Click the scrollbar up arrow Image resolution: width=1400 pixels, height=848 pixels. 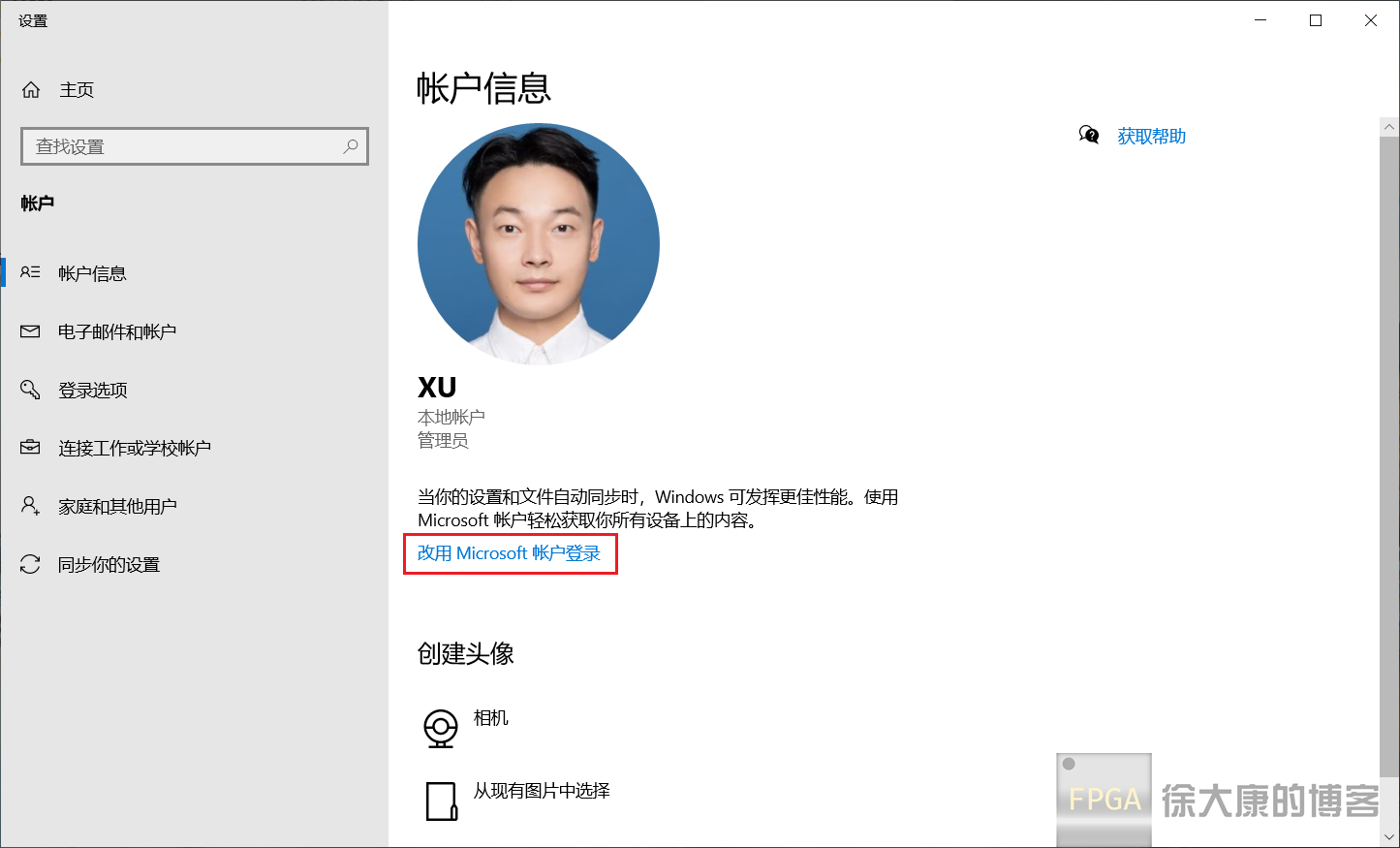click(x=1389, y=127)
